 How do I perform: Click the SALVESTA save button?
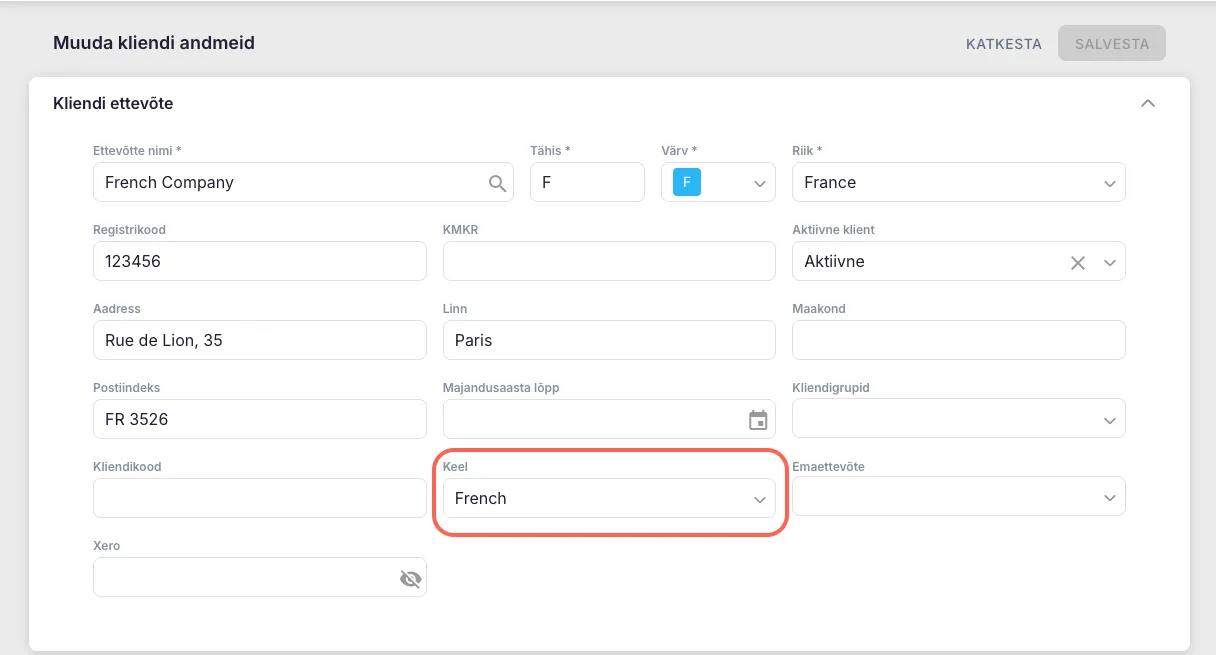pos(1111,44)
